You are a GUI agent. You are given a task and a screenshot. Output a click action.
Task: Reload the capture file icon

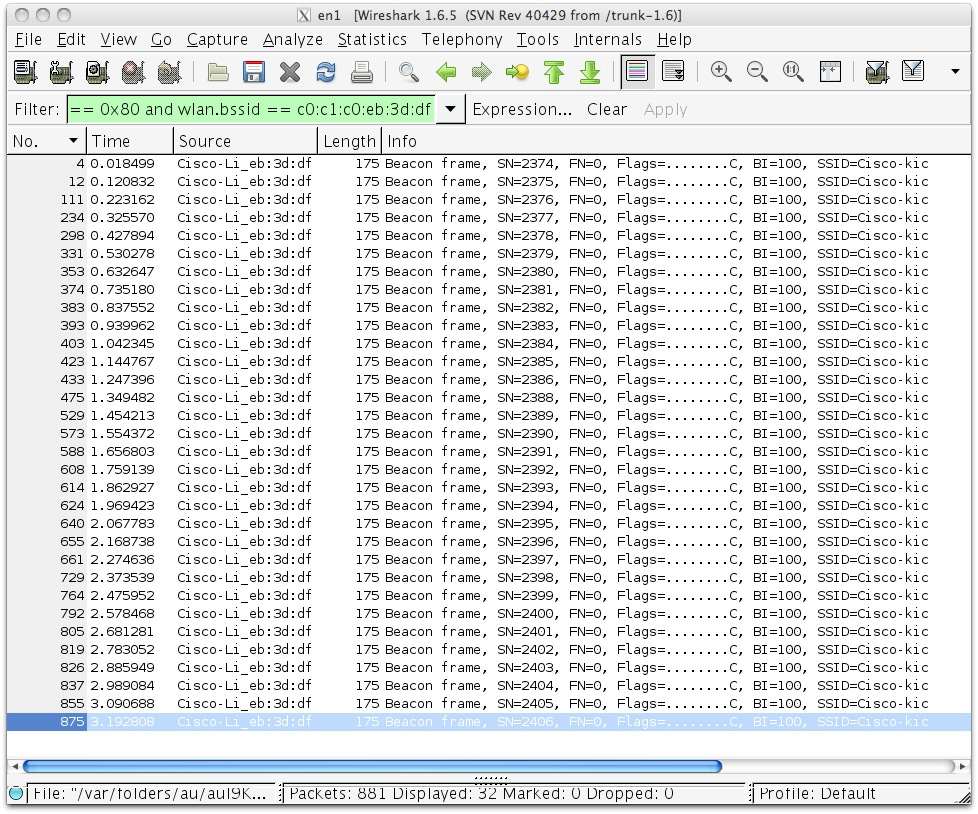(326, 72)
